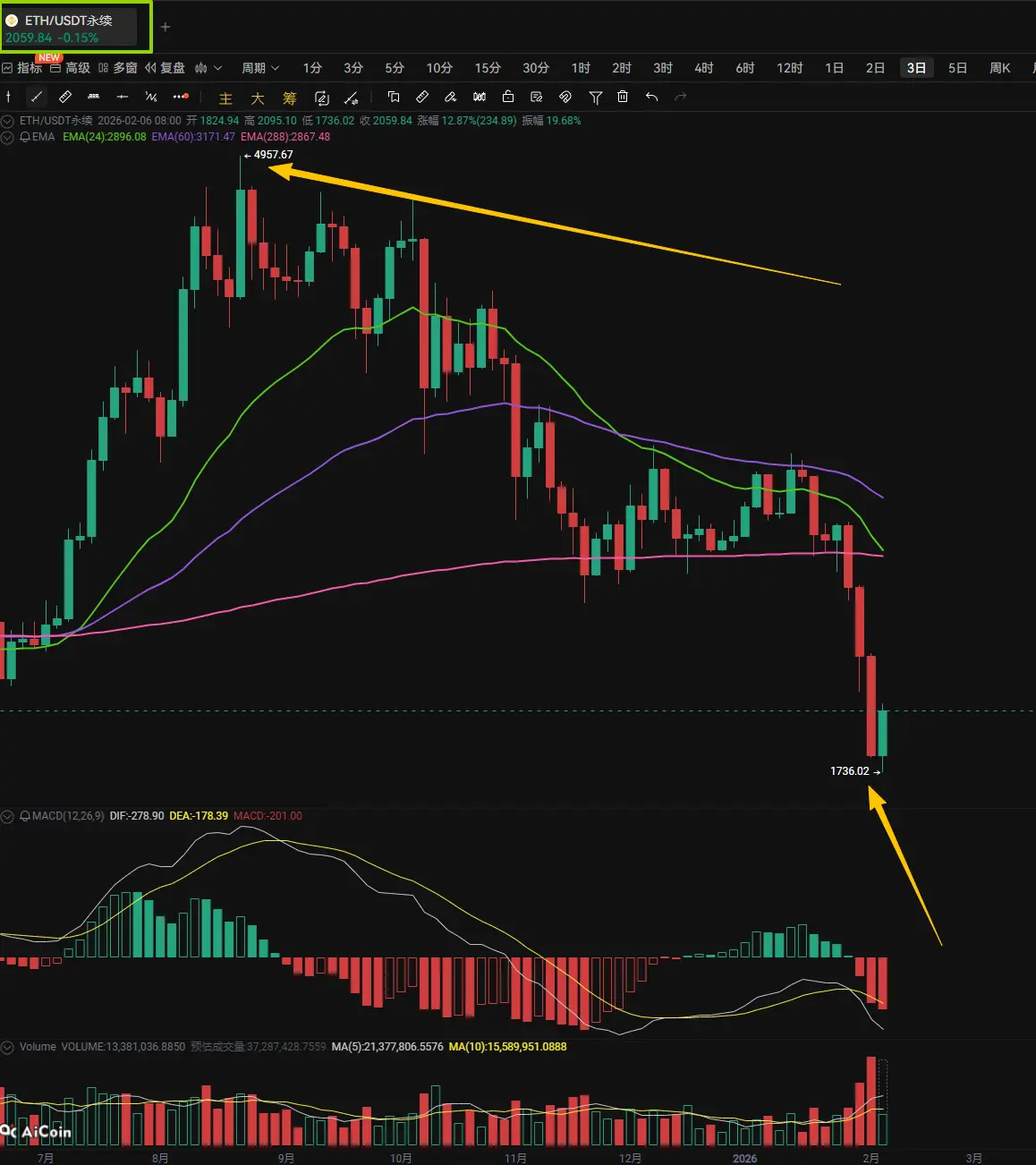Switch to the 4时 timeframe

point(704,68)
